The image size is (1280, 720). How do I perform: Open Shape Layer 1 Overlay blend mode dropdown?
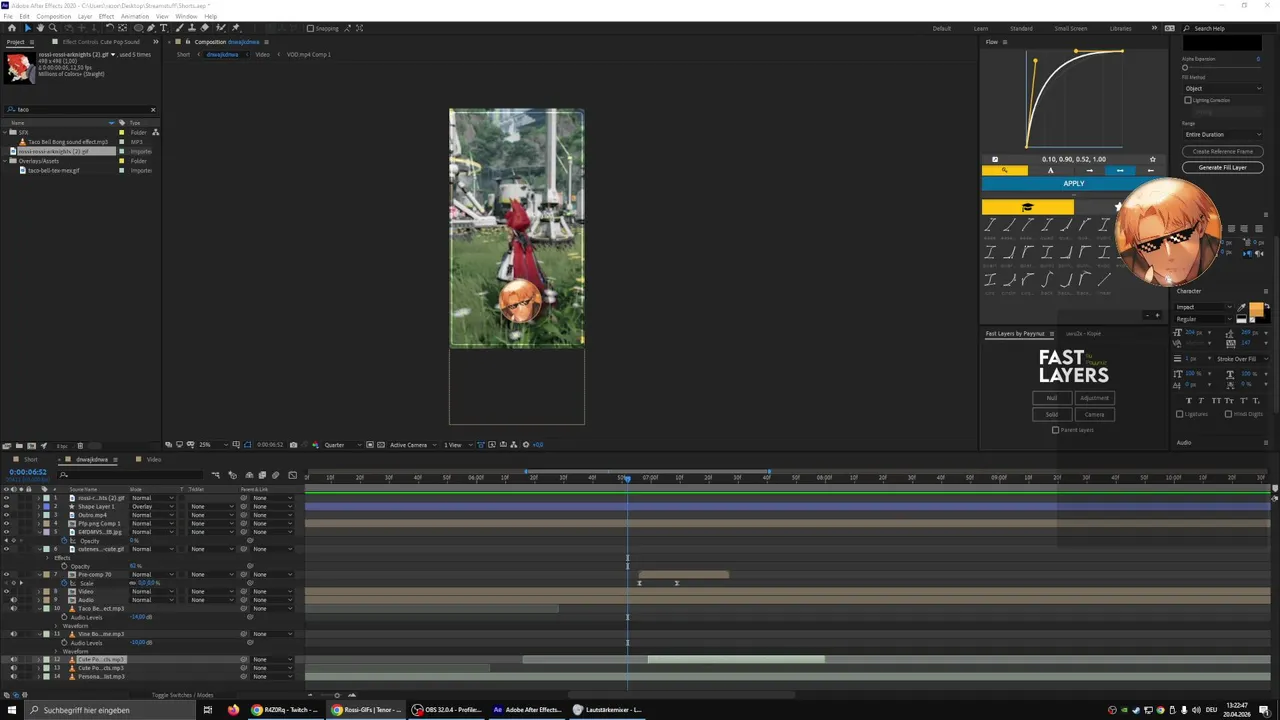tap(152, 506)
